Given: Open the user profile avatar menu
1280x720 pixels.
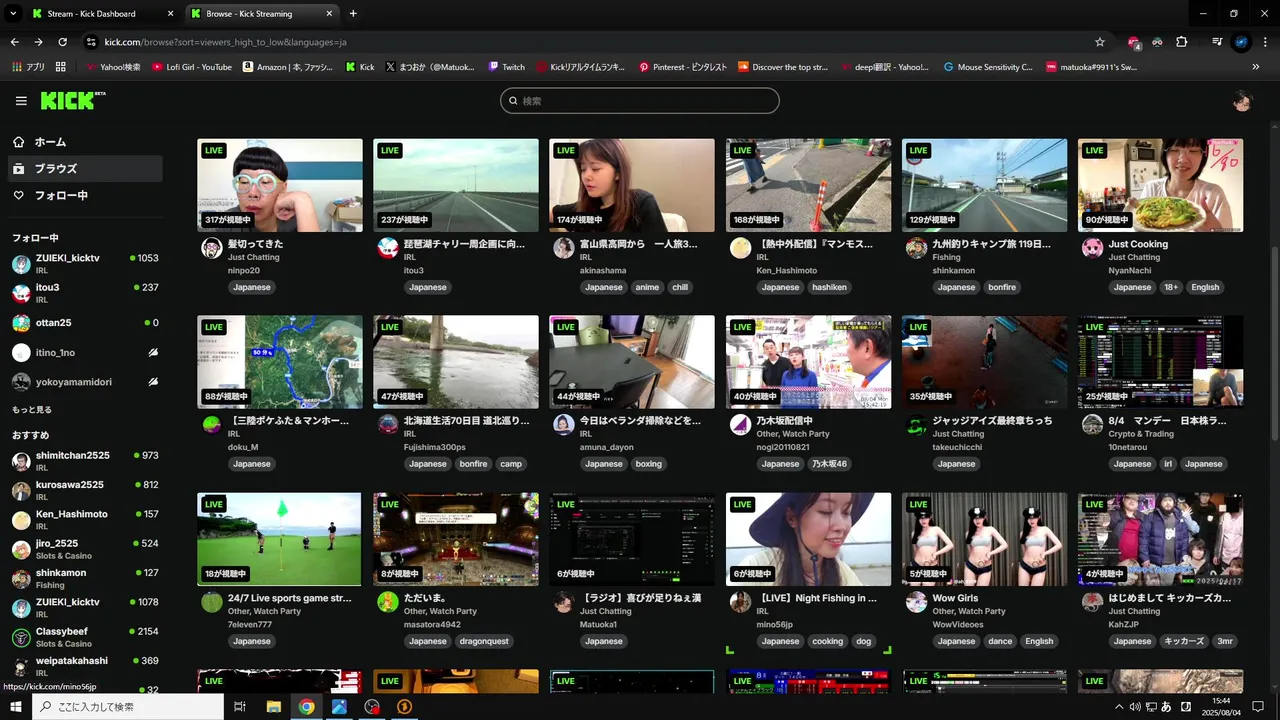Looking at the screenshot, I should click(x=1242, y=101).
